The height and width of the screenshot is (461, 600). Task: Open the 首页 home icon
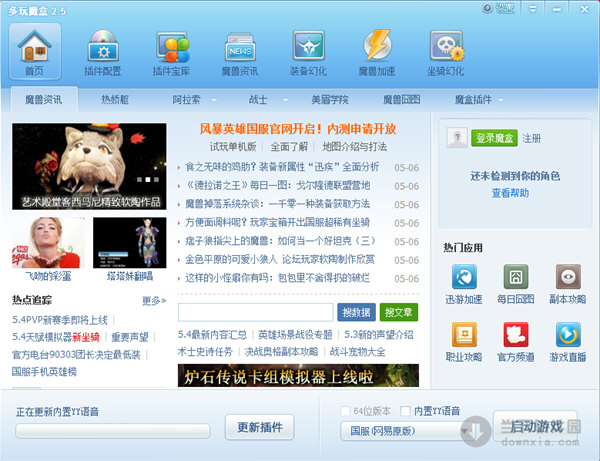(x=34, y=51)
